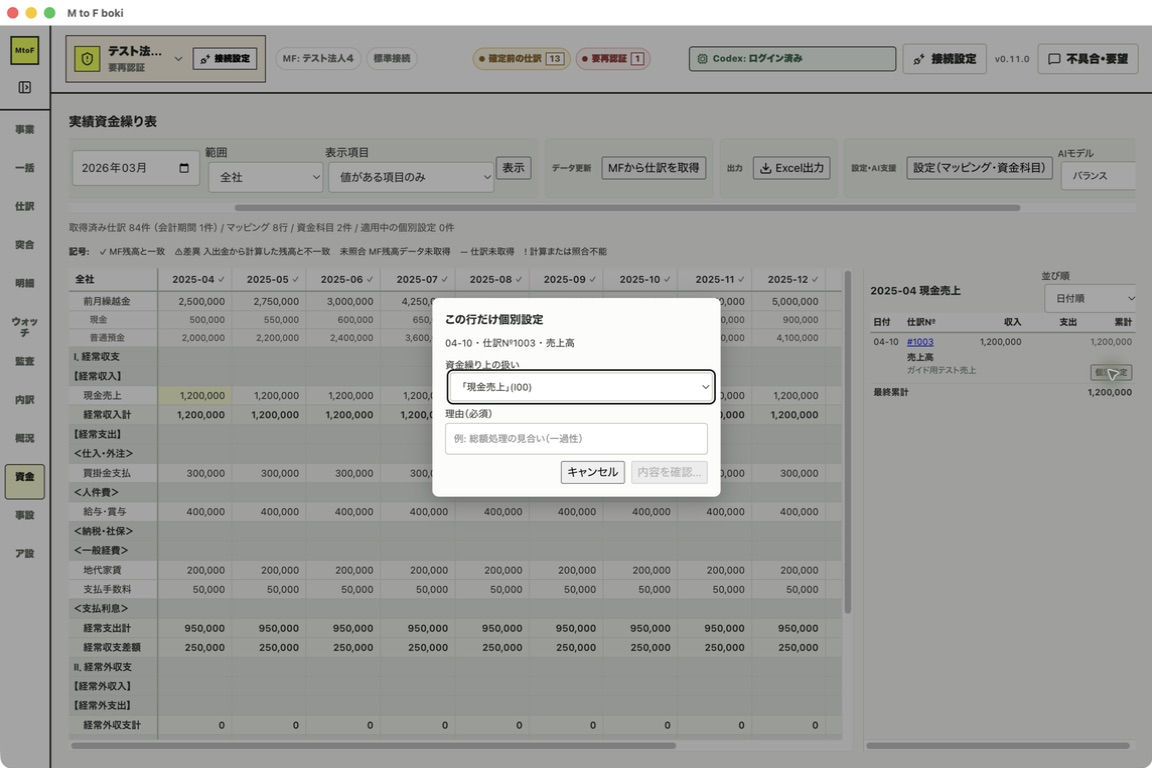Click the 標準接続 pill
This screenshot has height=768, width=1152.
coord(392,58)
